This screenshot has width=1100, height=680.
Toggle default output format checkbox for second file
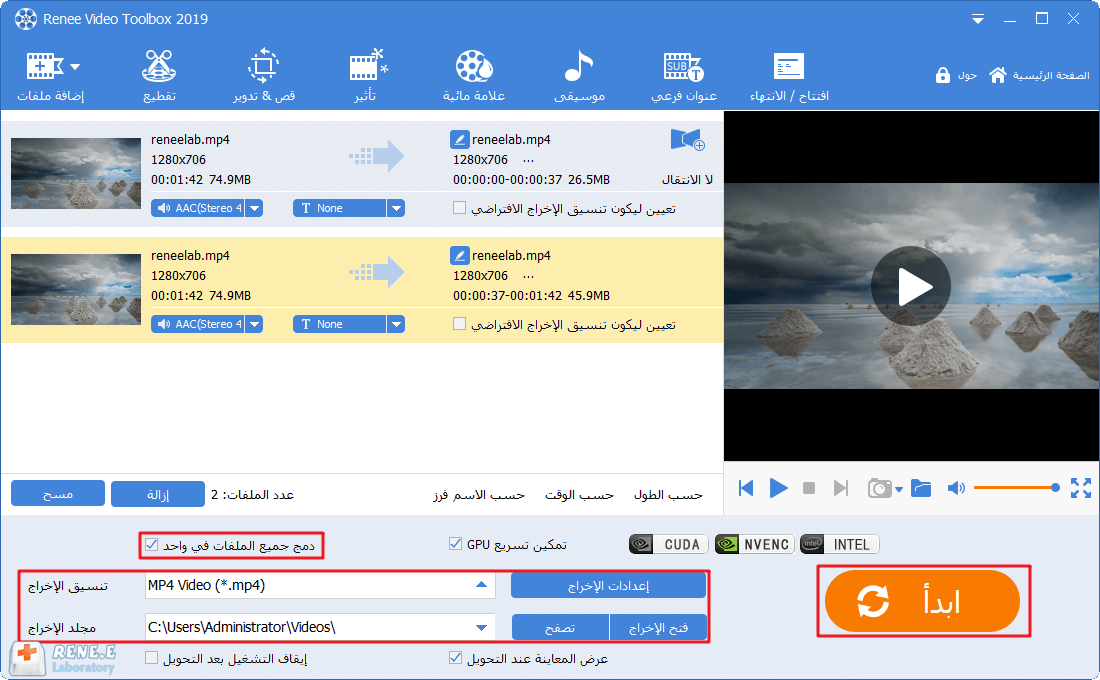pyautogui.click(x=460, y=324)
